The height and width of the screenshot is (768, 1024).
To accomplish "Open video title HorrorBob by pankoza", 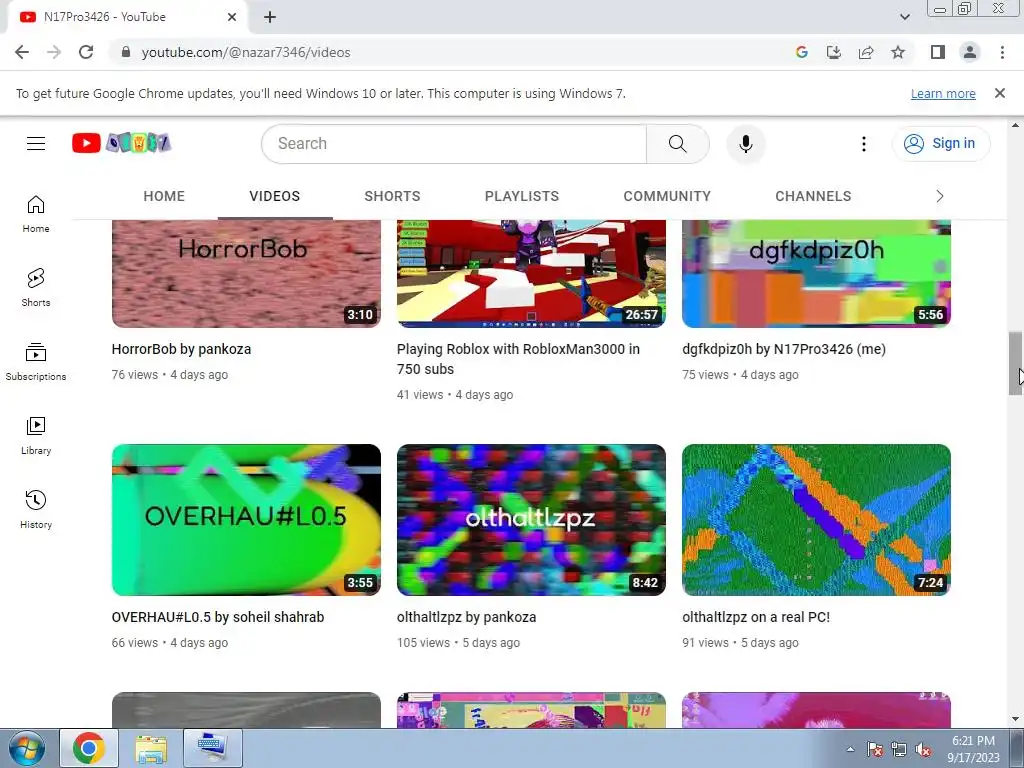I will point(181,349).
